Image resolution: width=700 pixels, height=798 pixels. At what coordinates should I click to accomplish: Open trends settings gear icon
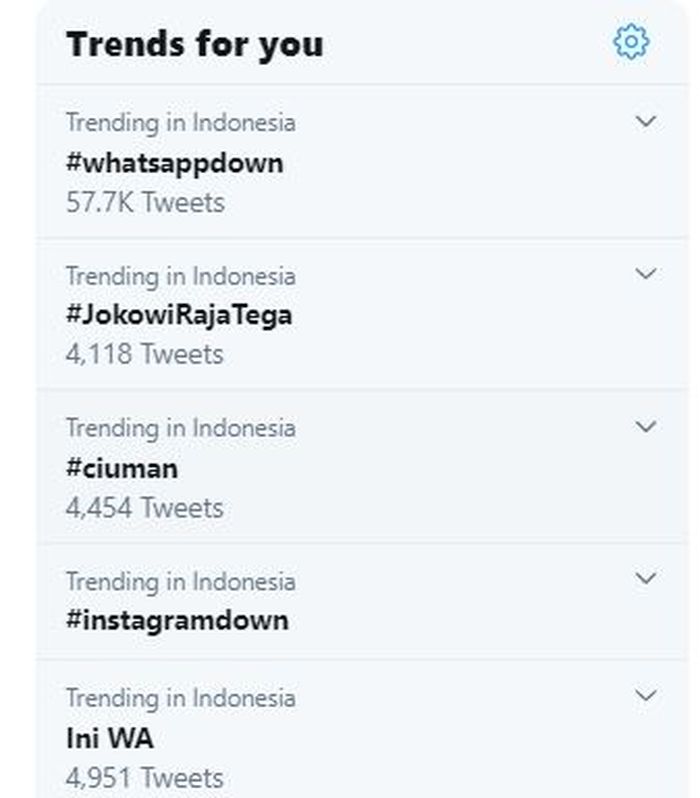[x=631, y=42]
